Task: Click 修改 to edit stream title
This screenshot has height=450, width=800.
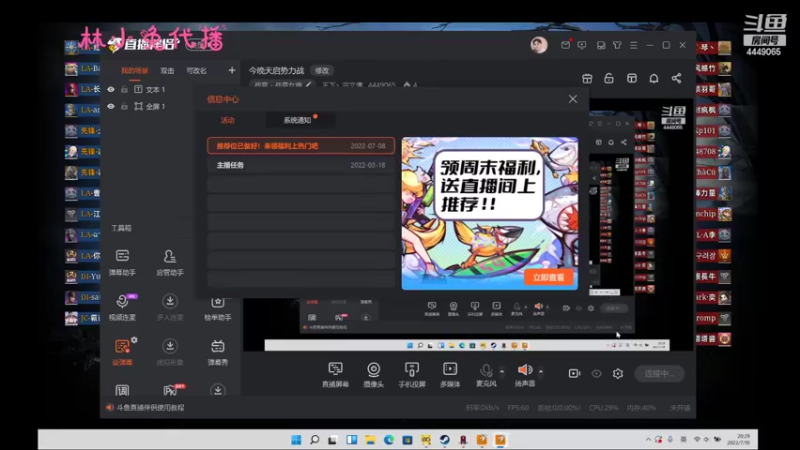Action: [322, 71]
